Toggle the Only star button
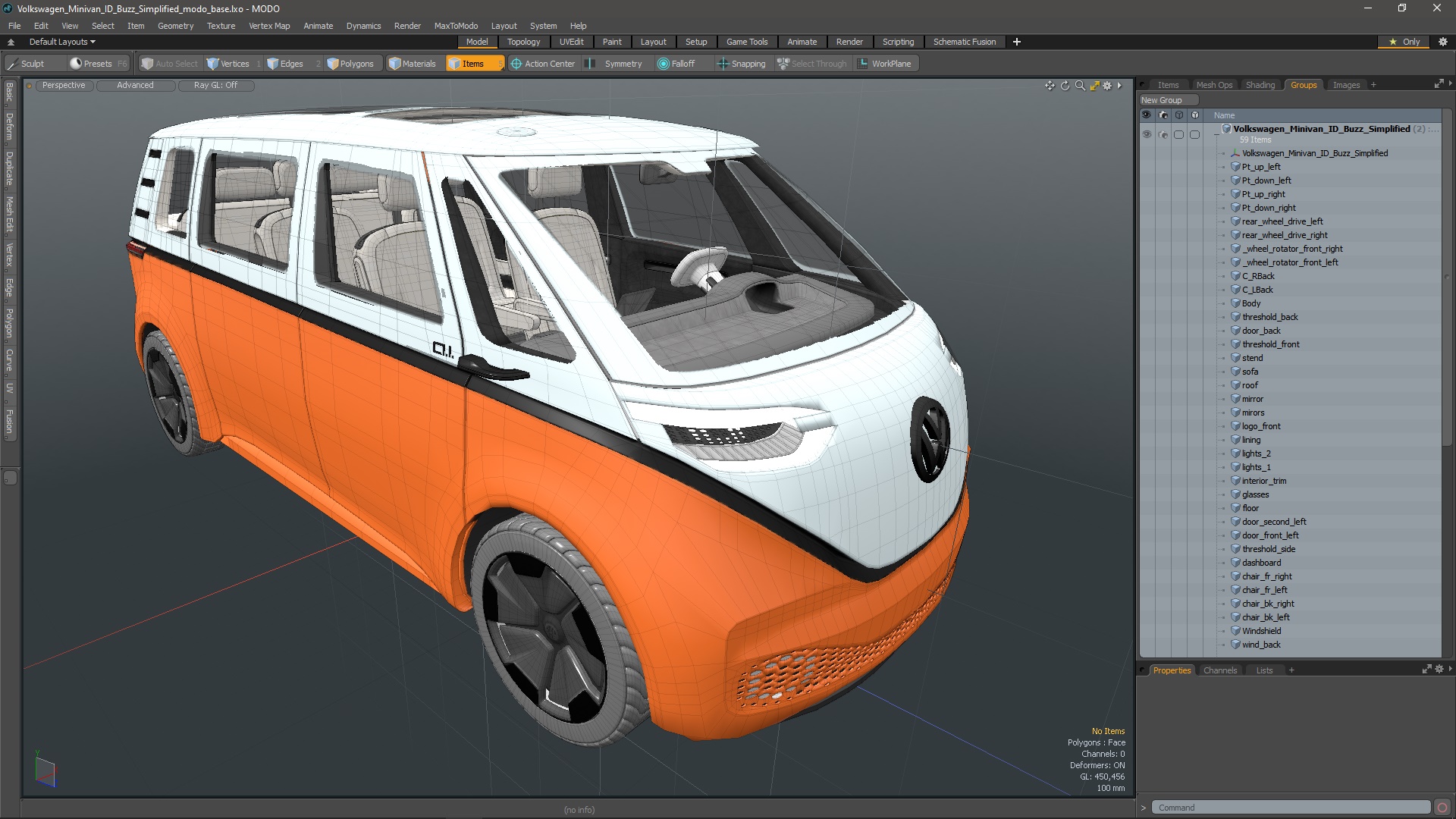The width and height of the screenshot is (1456, 819). [x=1404, y=42]
